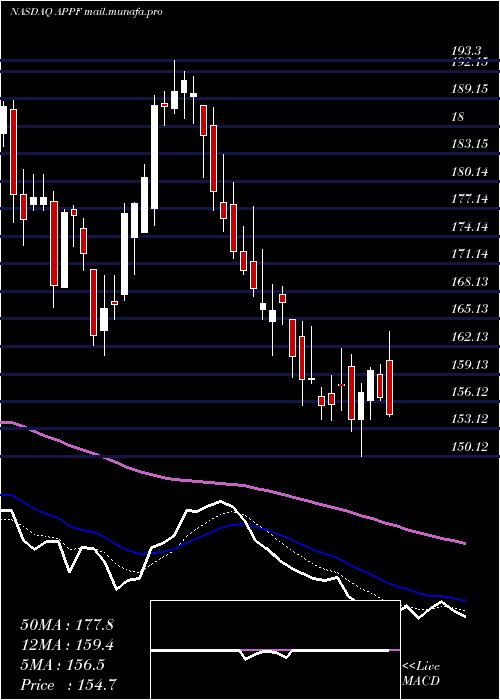Click the 183.15 price level label
The height and width of the screenshot is (700, 500).
[x=470, y=144]
